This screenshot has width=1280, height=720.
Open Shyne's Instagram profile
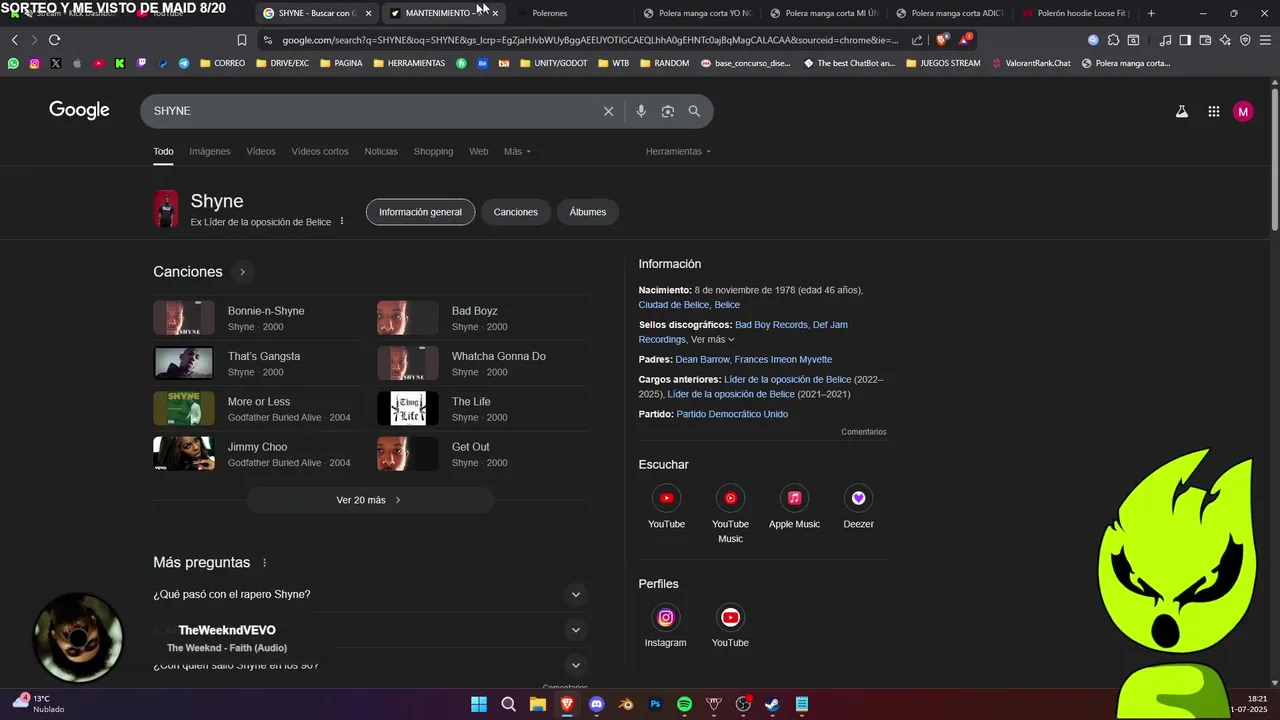tap(666, 617)
